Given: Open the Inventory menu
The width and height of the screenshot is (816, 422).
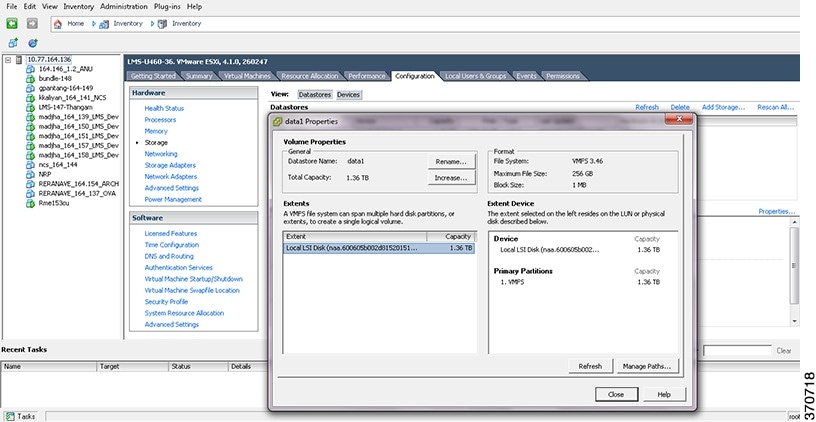Looking at the screenshot, I should tap(79, 7).
